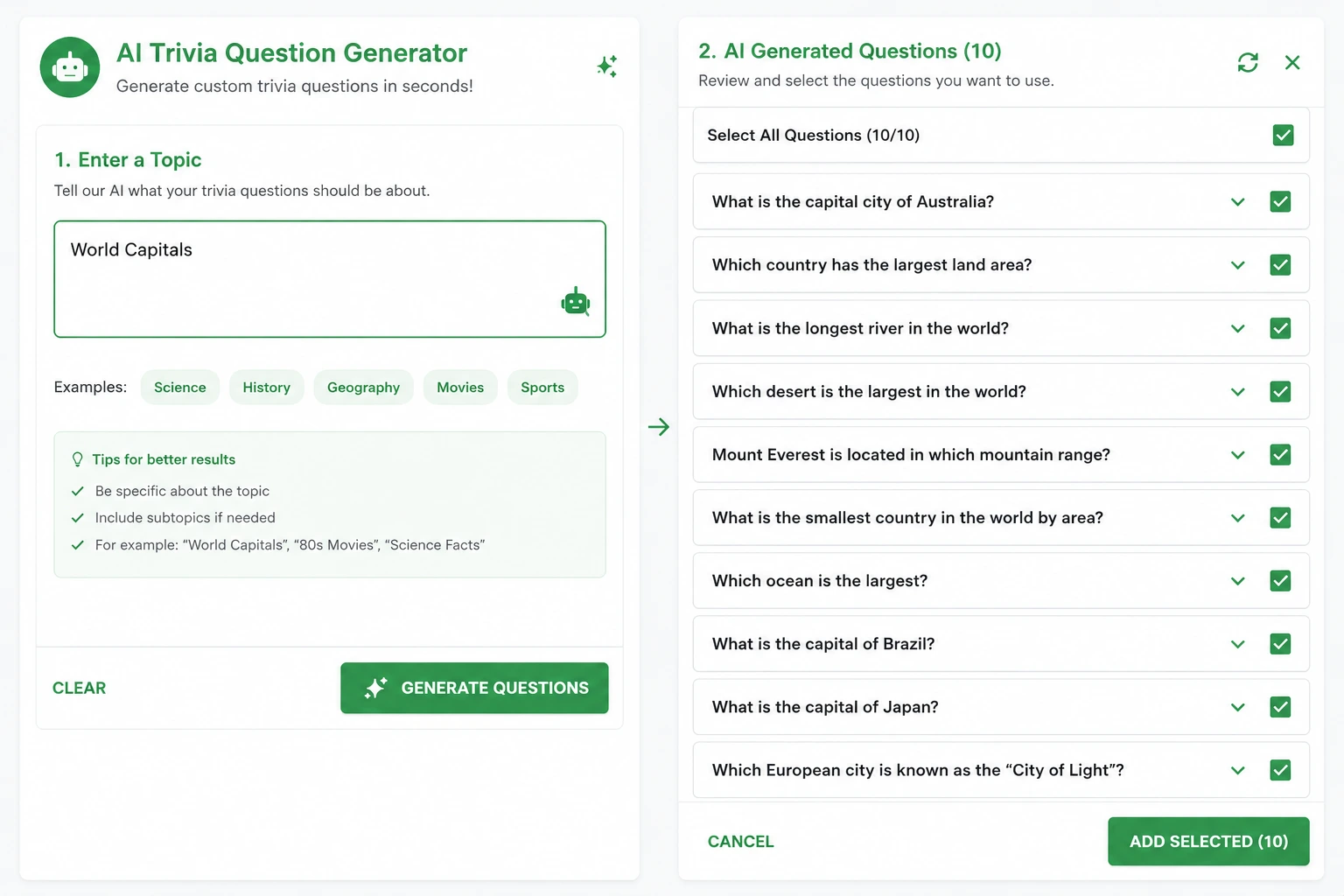Uncheck the capital of Brazil question
This screenshot has width=1344, height=896.
[1280, 644]
